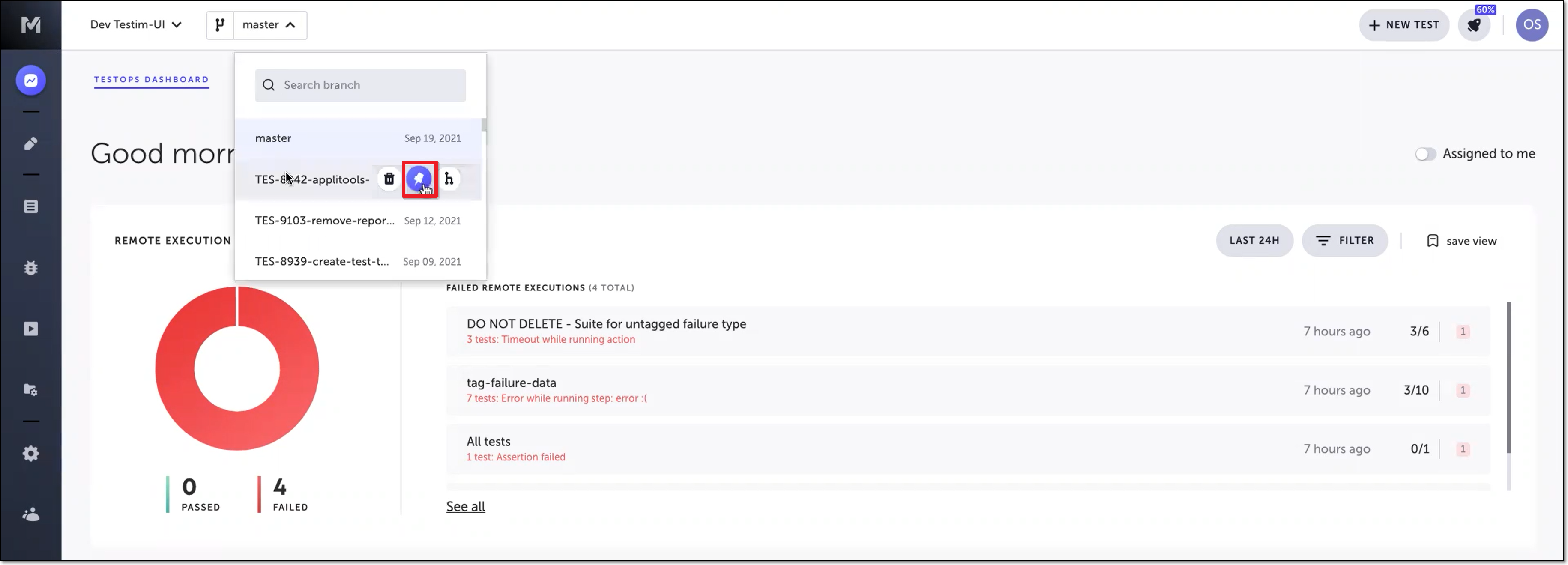This screenshot has height=565, width=1568.
Task: Toggle Assigned to me switch
Action: [x=1425, y=154]
